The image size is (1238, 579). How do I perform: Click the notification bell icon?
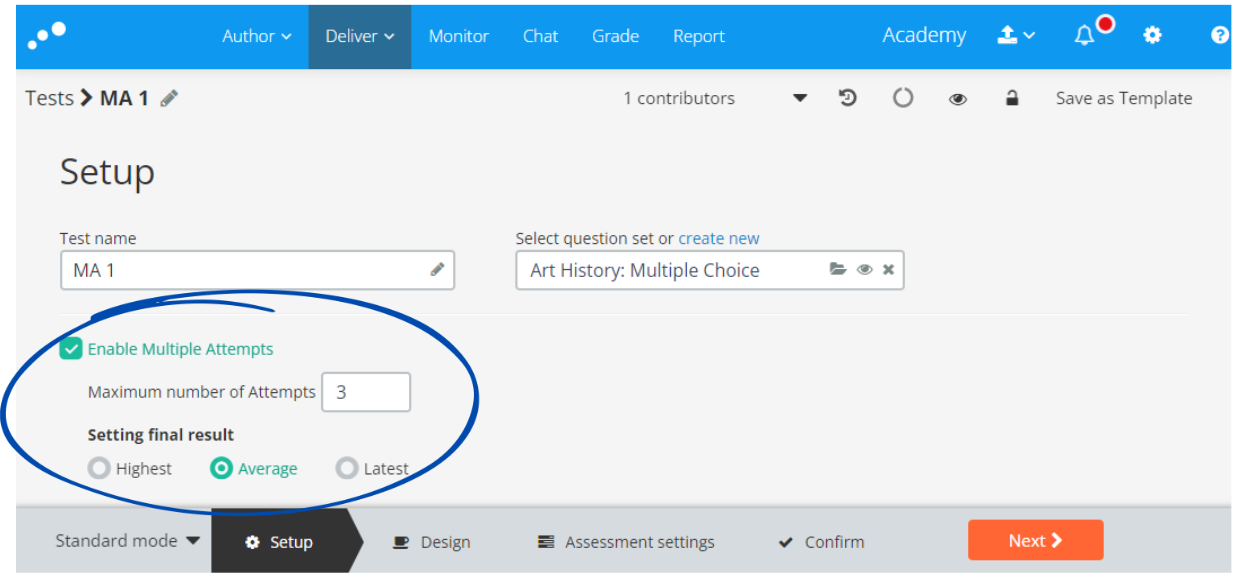(x=1085, y=36)
